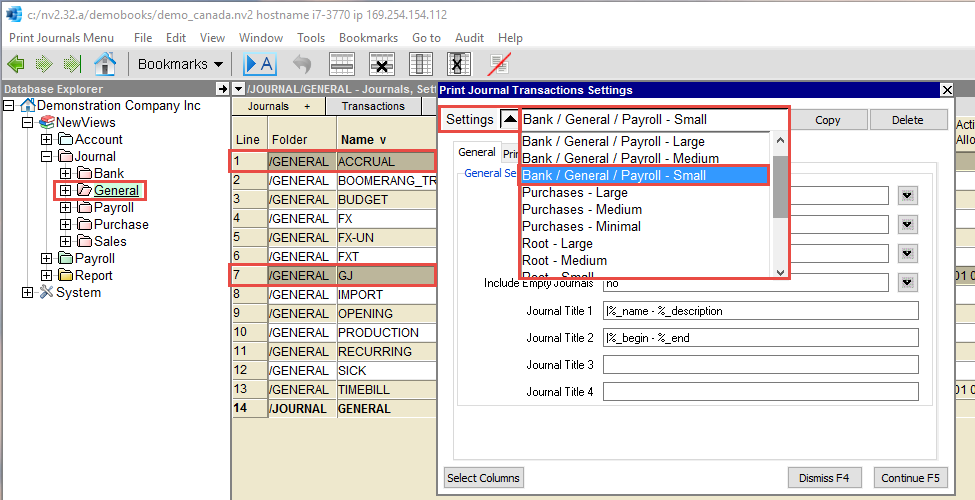Open the dropdown beside Include Empty Journals
Viewport: 975px width, 500px height.
pyautogui.click(x=907, y=283)
